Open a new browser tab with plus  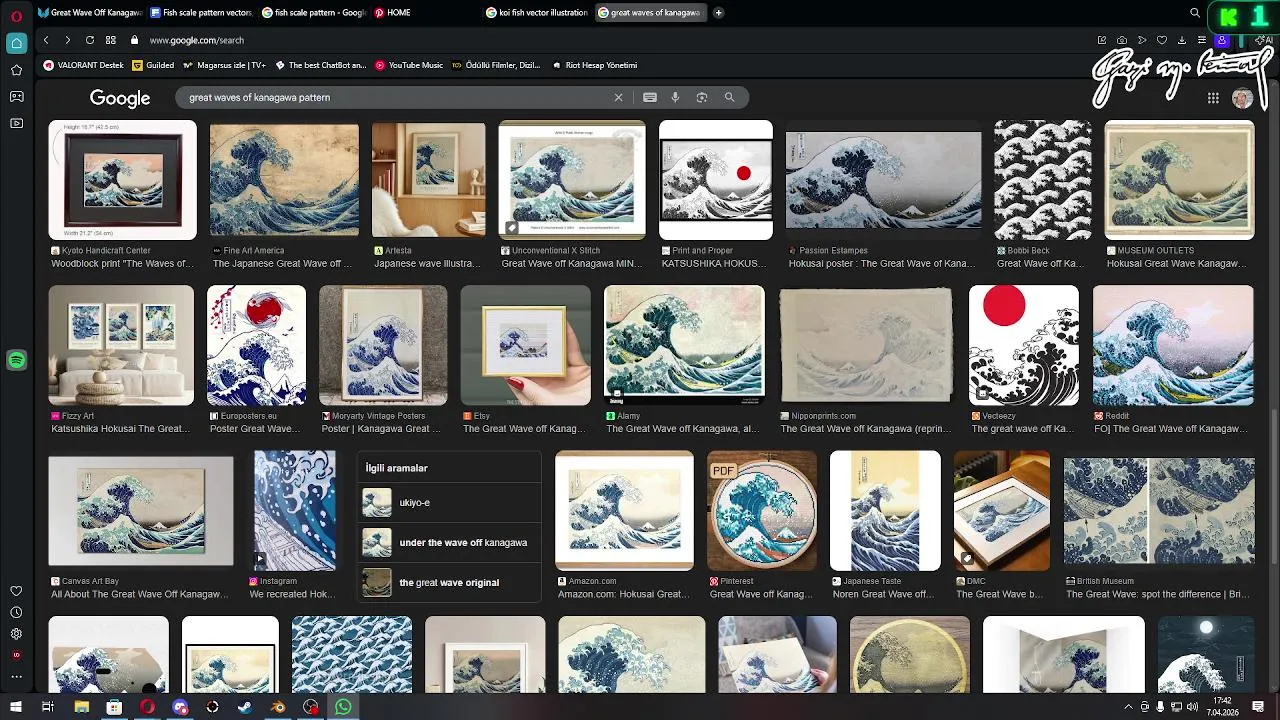pos(718,13)
